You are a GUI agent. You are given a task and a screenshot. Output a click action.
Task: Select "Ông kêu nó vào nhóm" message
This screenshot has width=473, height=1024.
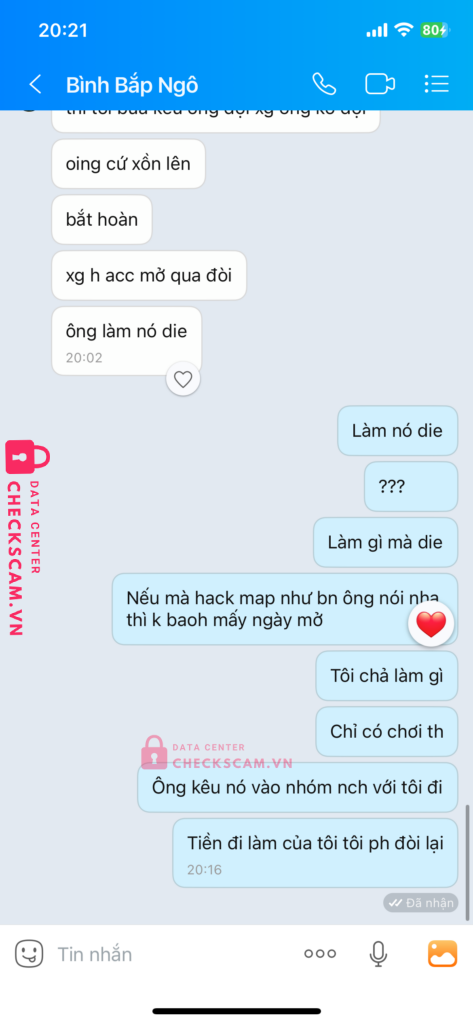click(297, 787)
